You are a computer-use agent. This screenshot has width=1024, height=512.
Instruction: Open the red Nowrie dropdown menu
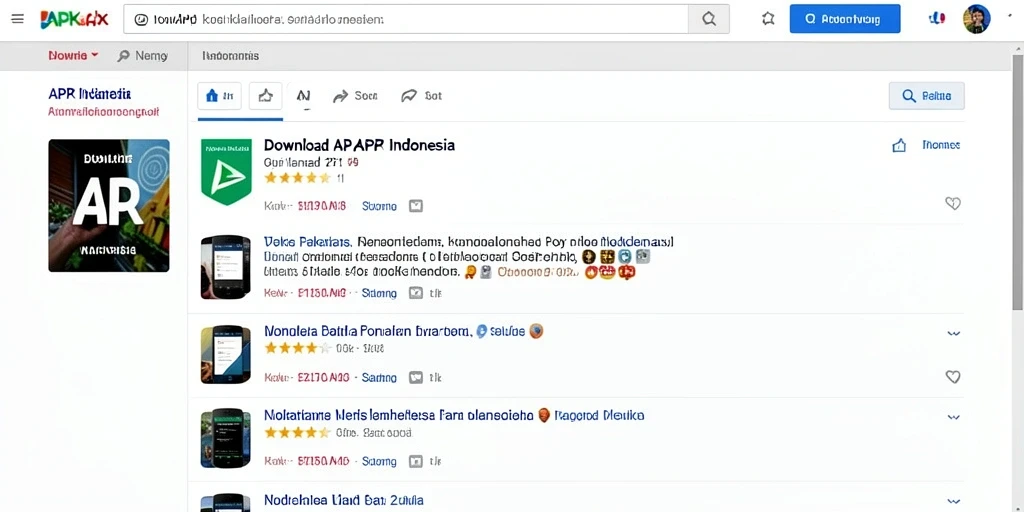pyautogui.click(x=73, y=56)
